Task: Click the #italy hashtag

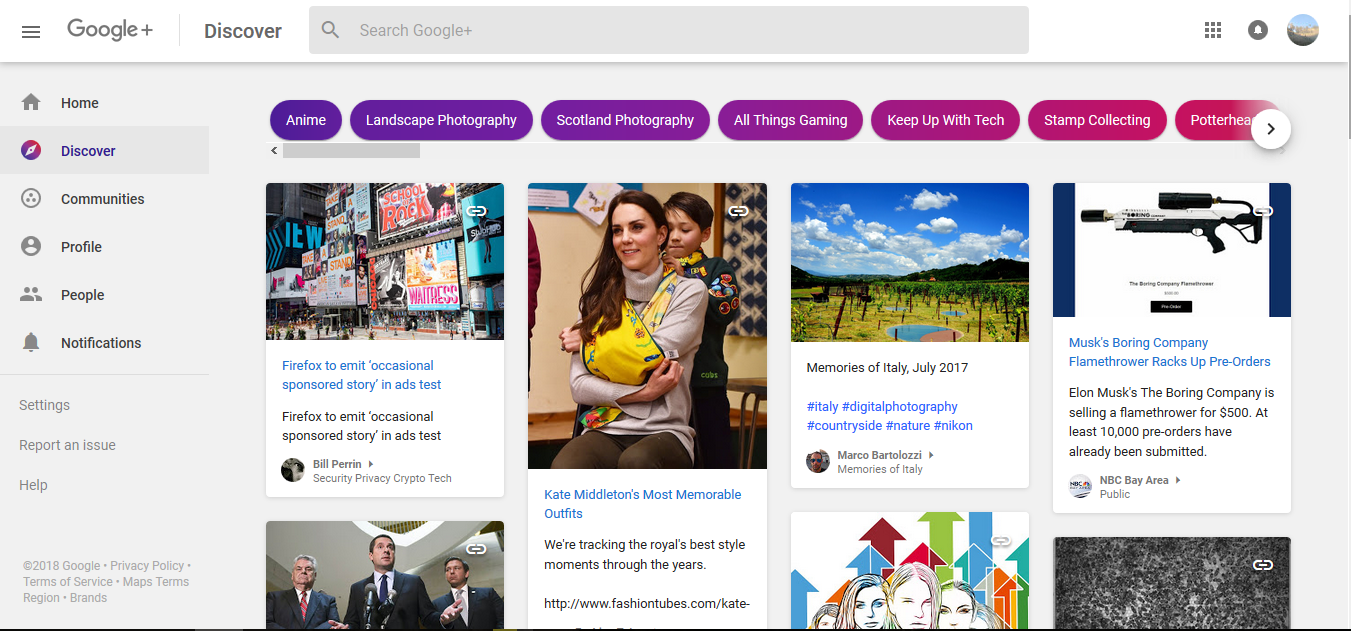Action: pos(822,407)
